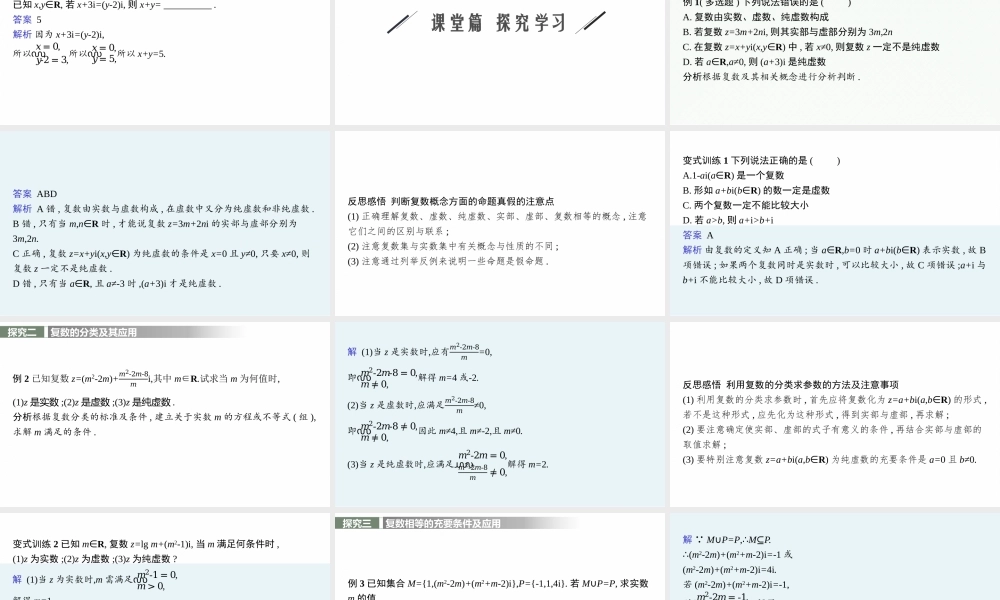This screenshot has width=1000, height=600.
Task: Open the '变式训练 1' question slide thumbnail
Action: [x=835, y=223]
